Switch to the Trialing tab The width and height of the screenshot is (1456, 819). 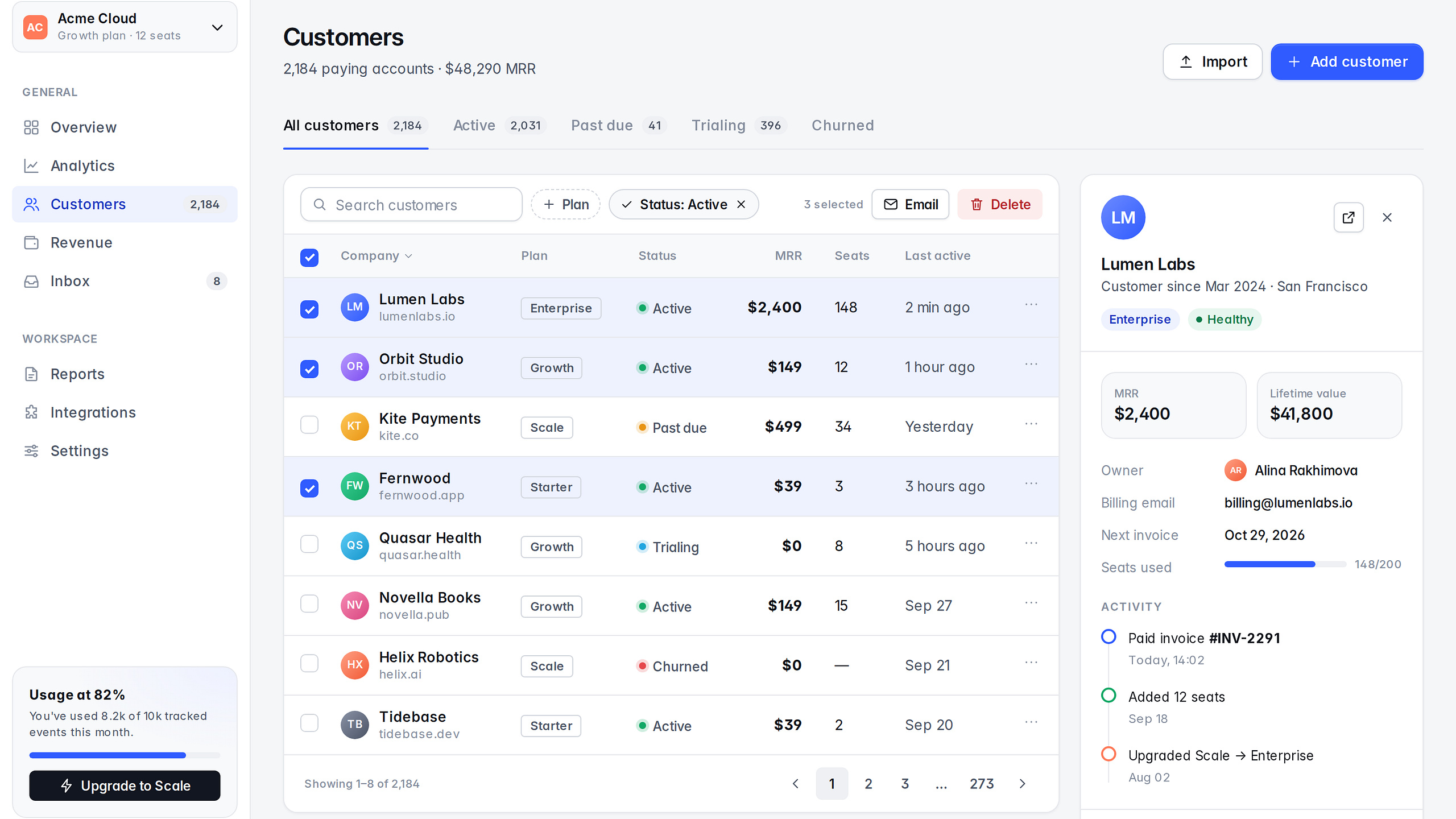pyautogui.click(x=739, y=125)
